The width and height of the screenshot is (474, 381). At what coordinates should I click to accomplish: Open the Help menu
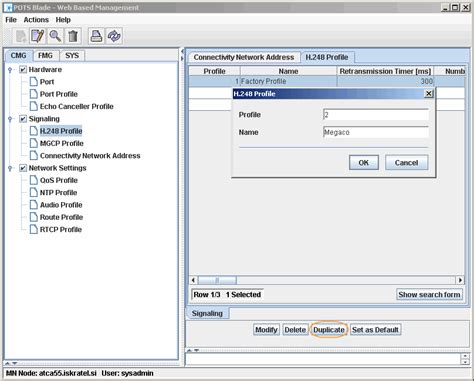[x=63, y=20]
